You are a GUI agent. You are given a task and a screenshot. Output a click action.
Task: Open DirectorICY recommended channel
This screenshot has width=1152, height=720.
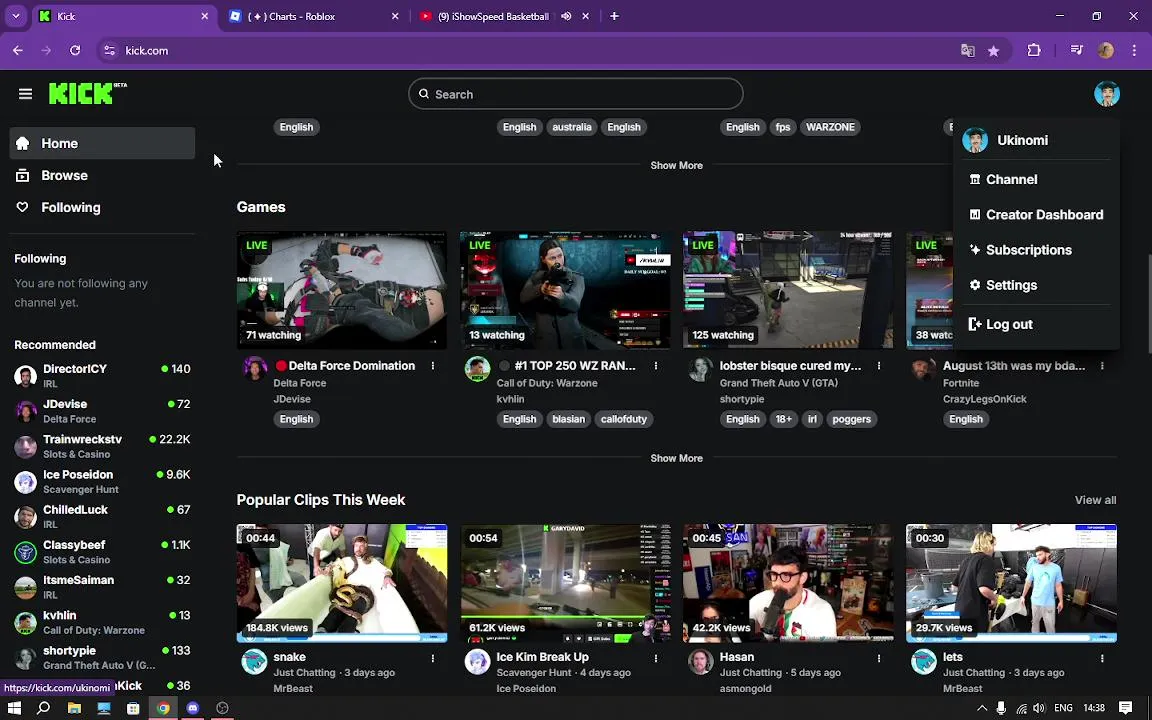[x=102, y=375]
